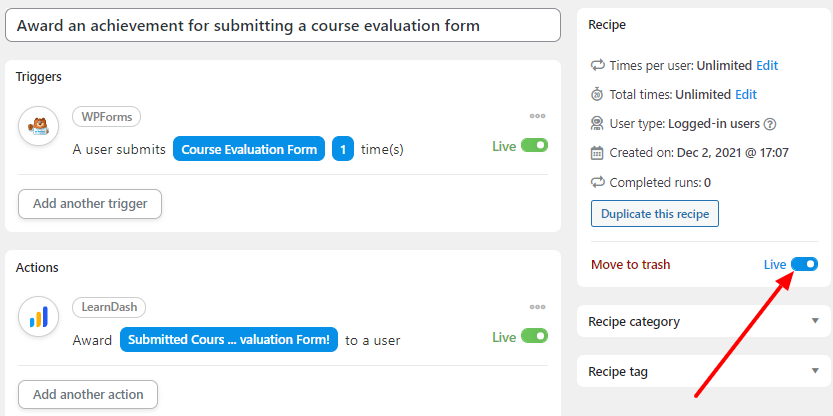Screen dimensions: 833x416
Task: Toggle the WPForms trigger Live switch
Action: pos(535,146)
